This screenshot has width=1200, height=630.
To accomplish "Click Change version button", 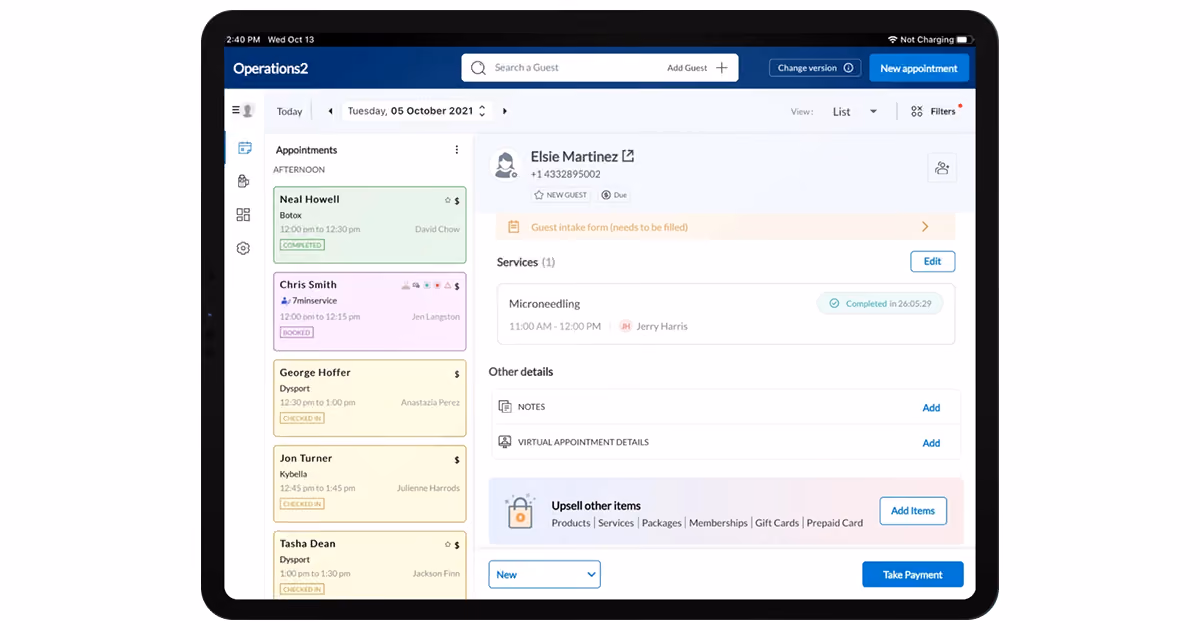I will [x=815, y=68].
